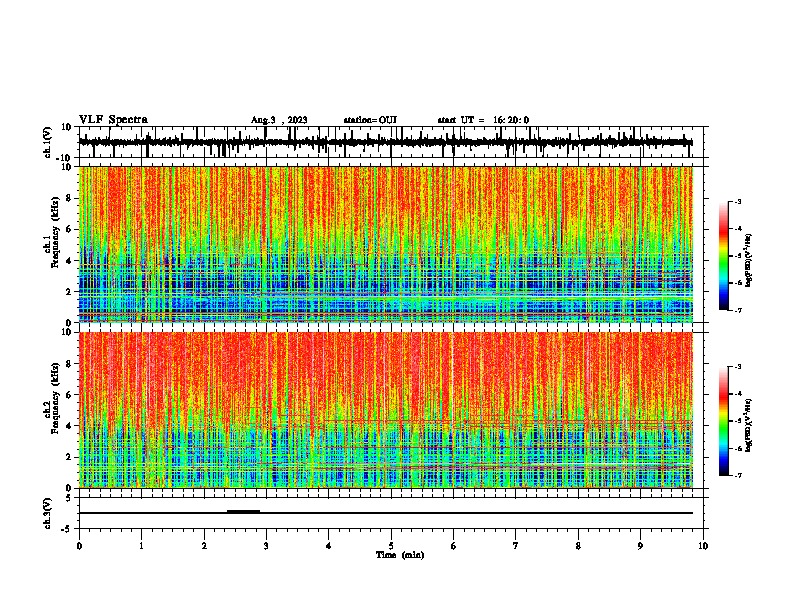The width and height of the screenshot is (792, 612).
Task: Click inside the ch.2 frequency spectrogram
Action: coord(386,410)
